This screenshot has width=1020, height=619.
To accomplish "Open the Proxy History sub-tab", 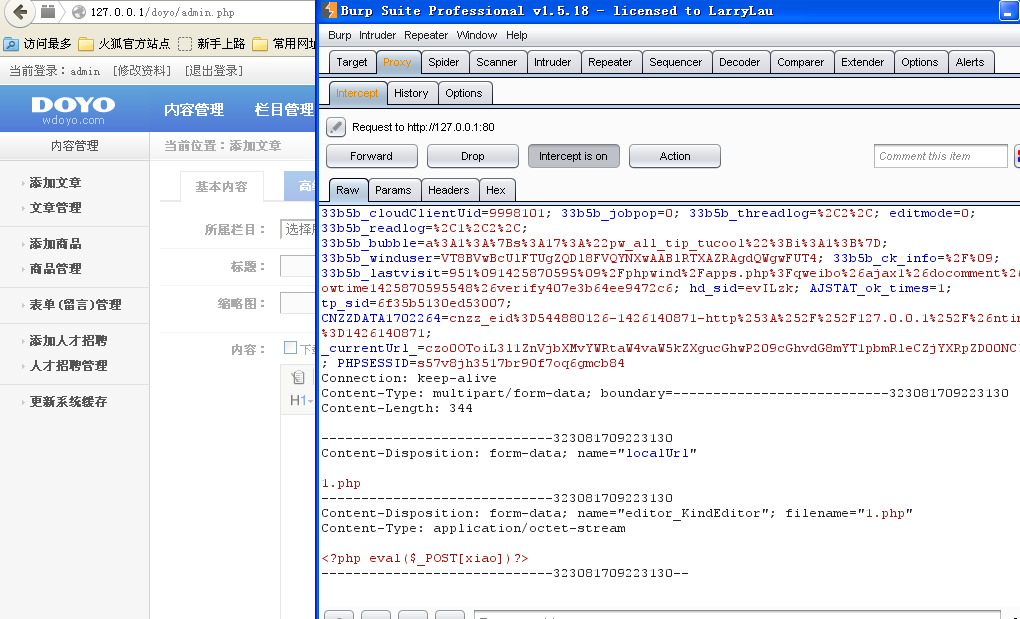I will [411, 93].
